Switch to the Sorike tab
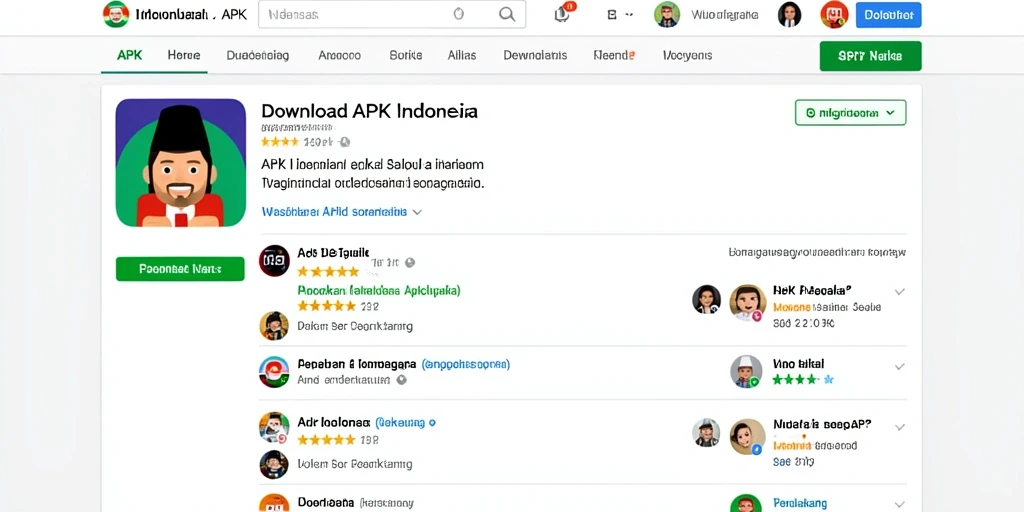This screenshot has width=1024, height=512. coord(406,56)
